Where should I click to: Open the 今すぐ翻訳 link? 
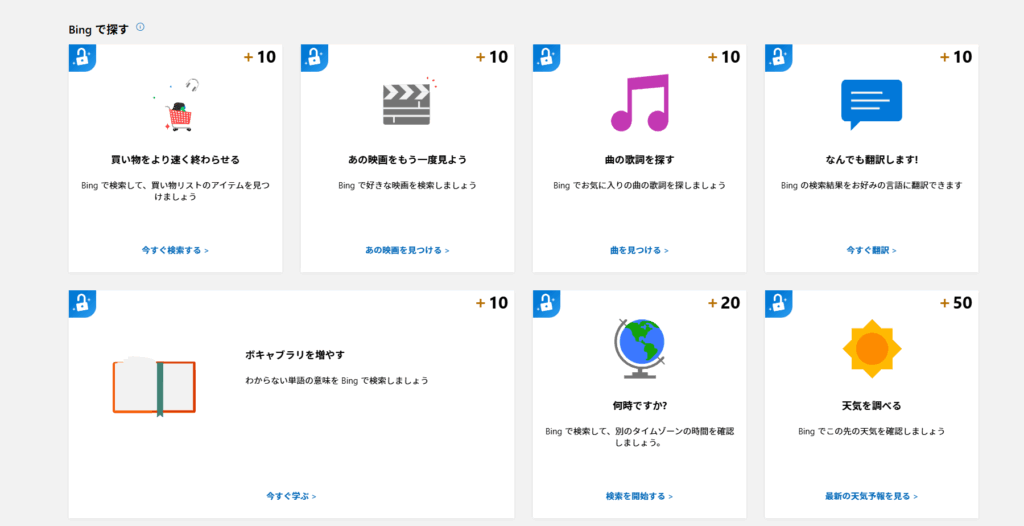871,250
